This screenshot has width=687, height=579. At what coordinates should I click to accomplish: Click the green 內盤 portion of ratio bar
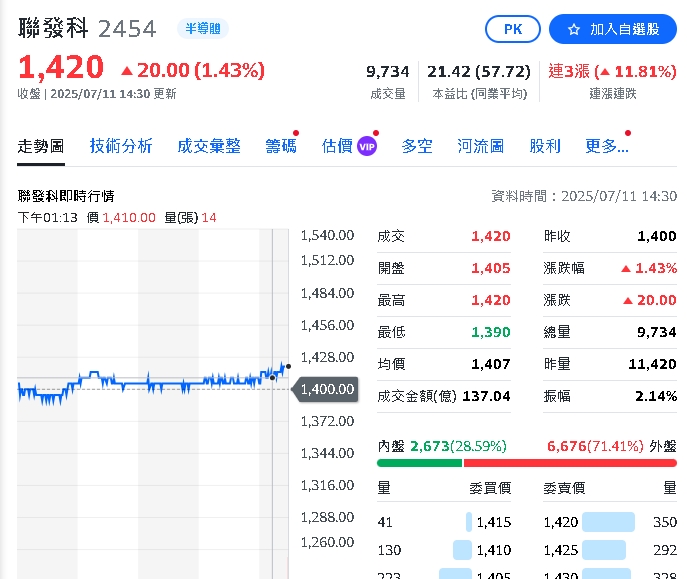[x=419, y=463]
